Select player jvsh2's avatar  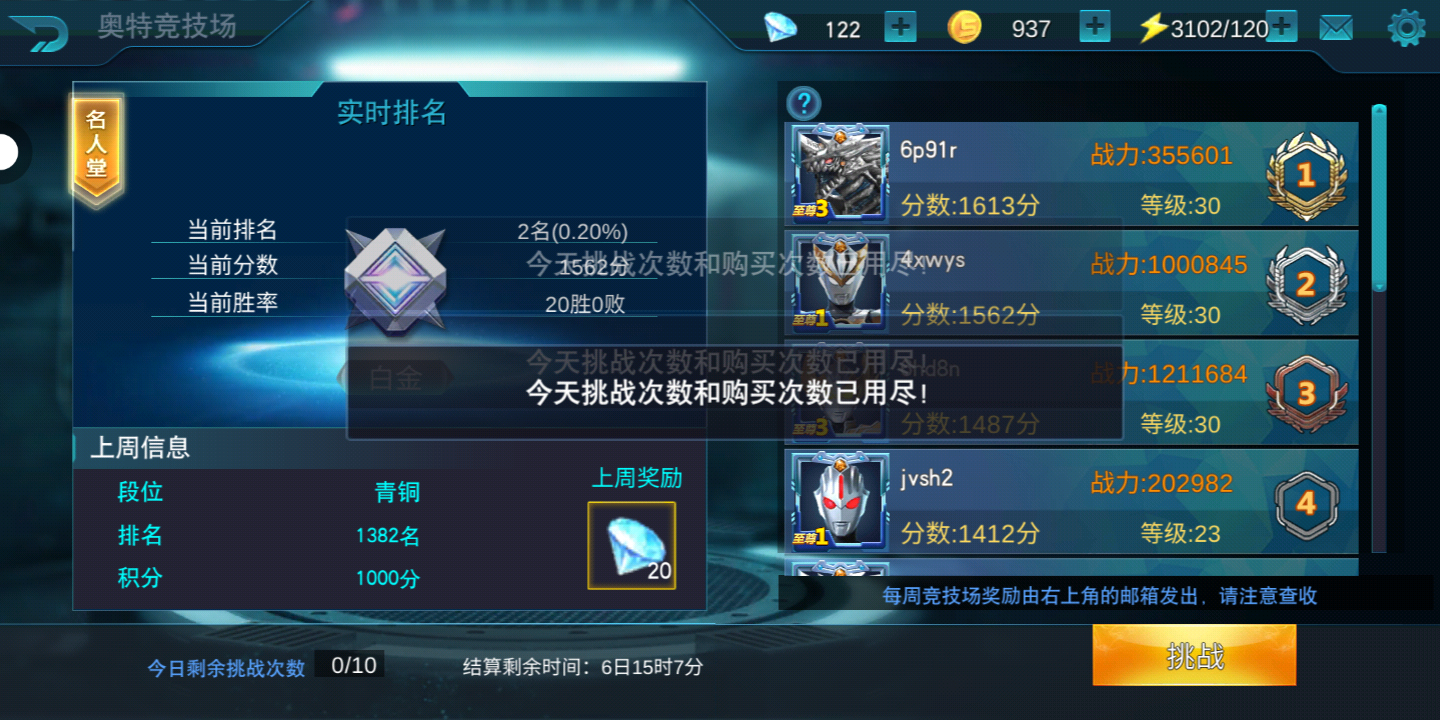(840, 500)
